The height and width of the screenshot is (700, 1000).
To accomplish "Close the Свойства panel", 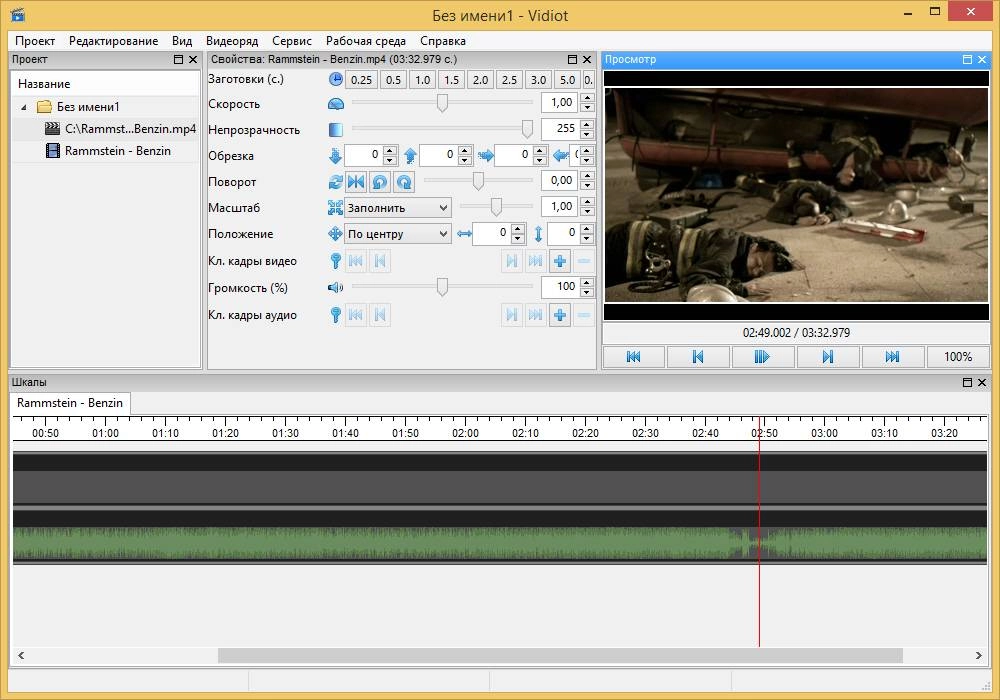I will [587, 59].
